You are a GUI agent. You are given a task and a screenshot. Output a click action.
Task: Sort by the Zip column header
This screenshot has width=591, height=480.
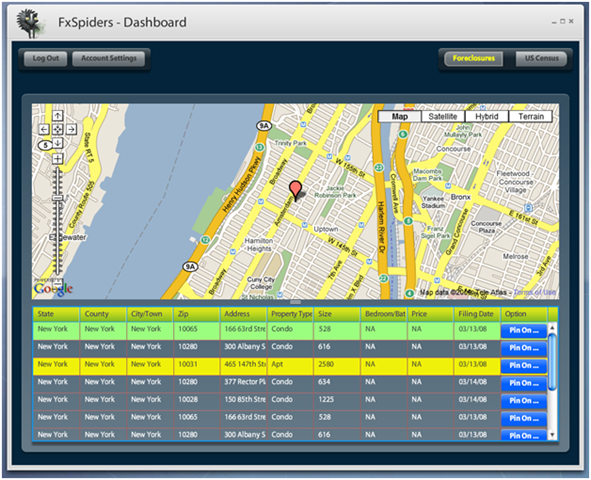click(196, 314)
